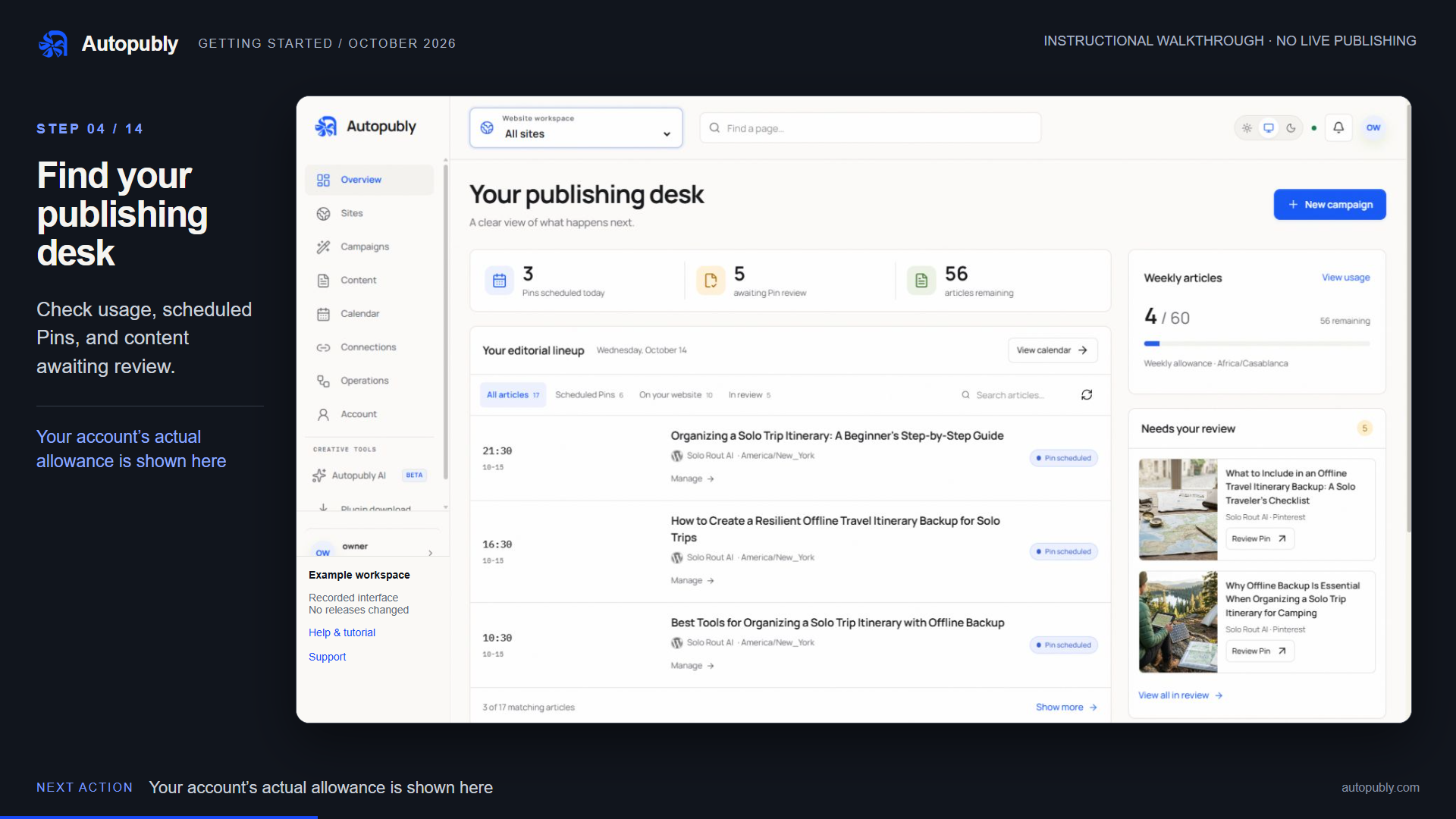Screen dimensions: 1456x819
Task: Switch to In review tab
Action: [749, 394]
